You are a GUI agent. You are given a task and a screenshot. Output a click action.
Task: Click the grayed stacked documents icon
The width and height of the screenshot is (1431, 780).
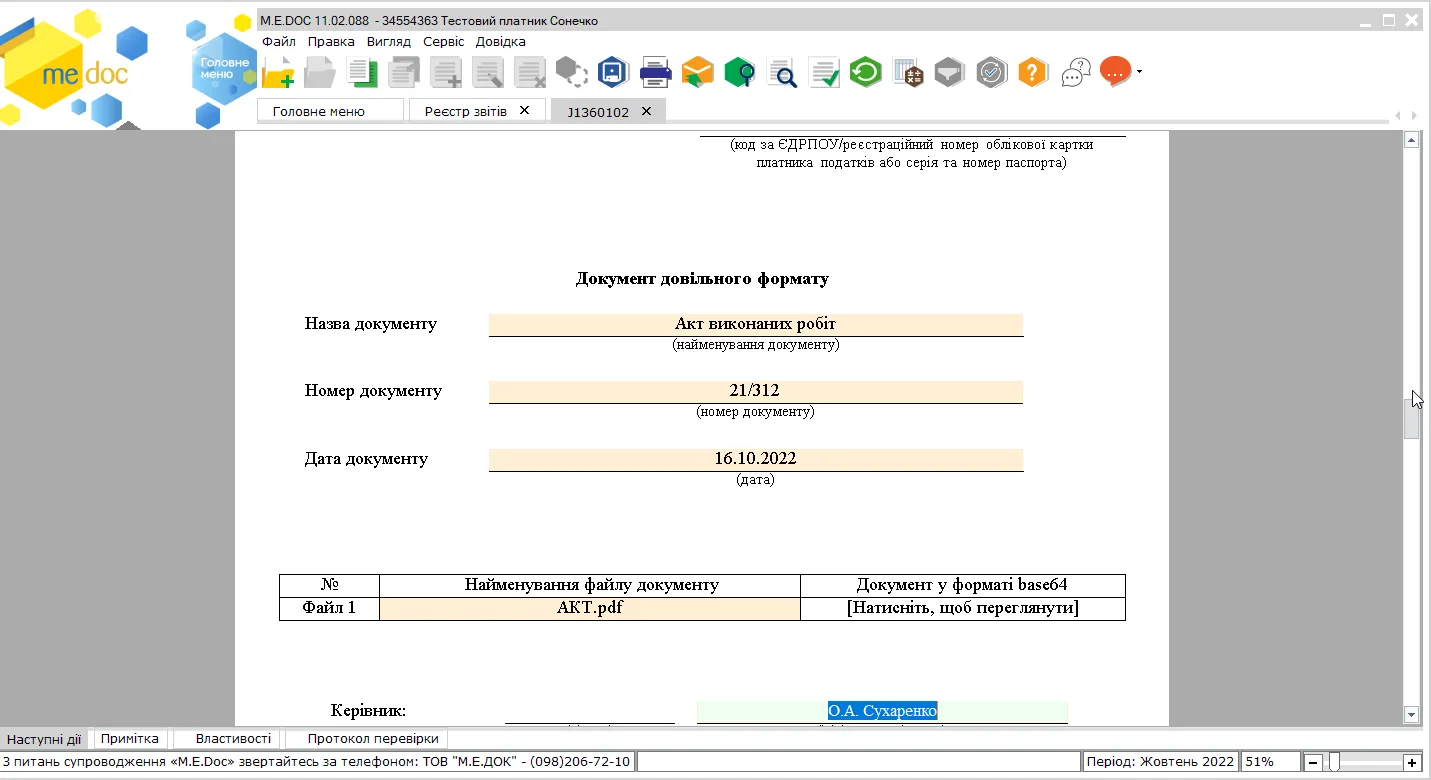[404, 73]
